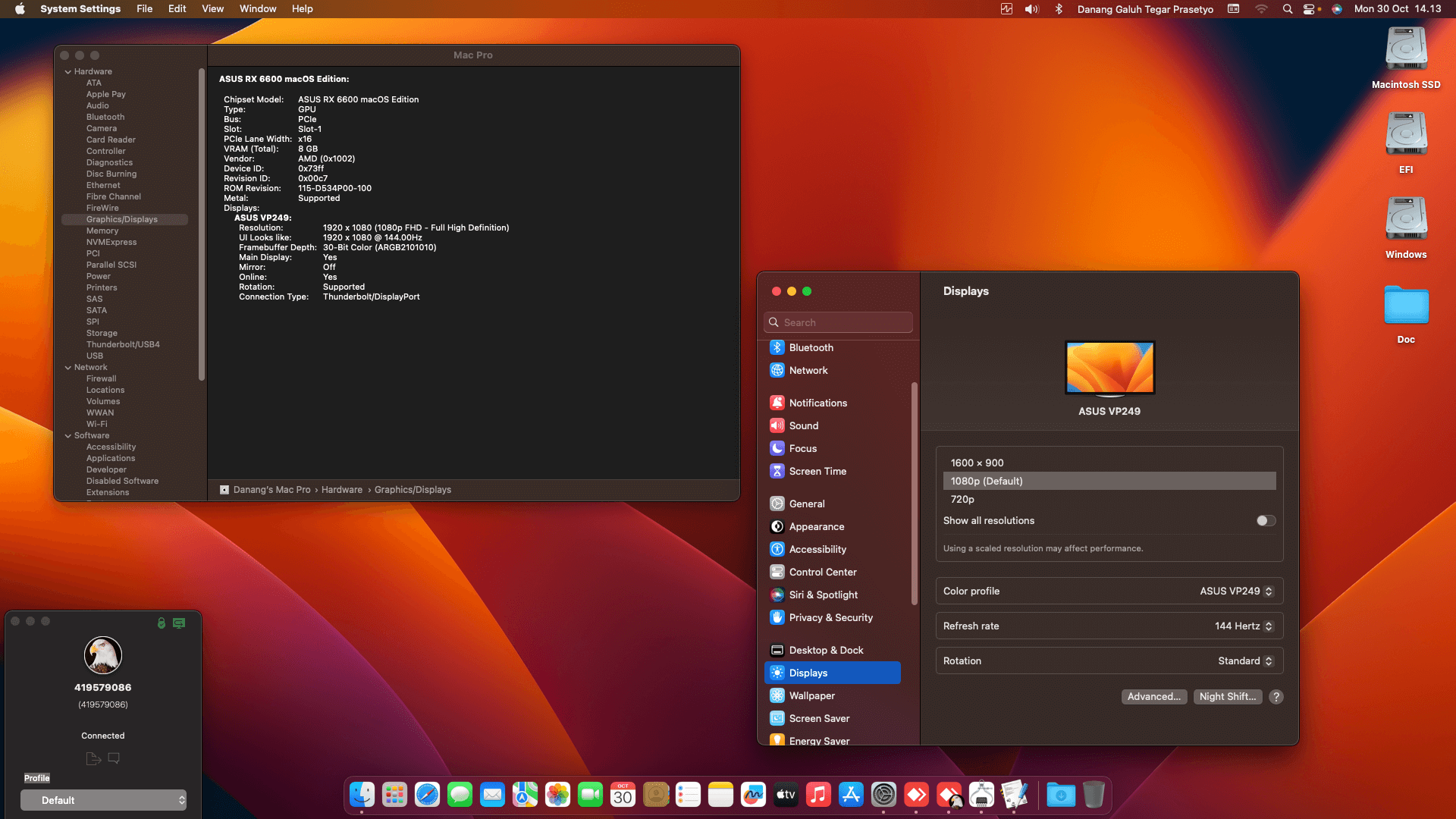The width and height of the screenshot is (1456, 819).
Task: Click the green screen-sharing monitor icon in AnyDesk
Action: tap(179, 623)
